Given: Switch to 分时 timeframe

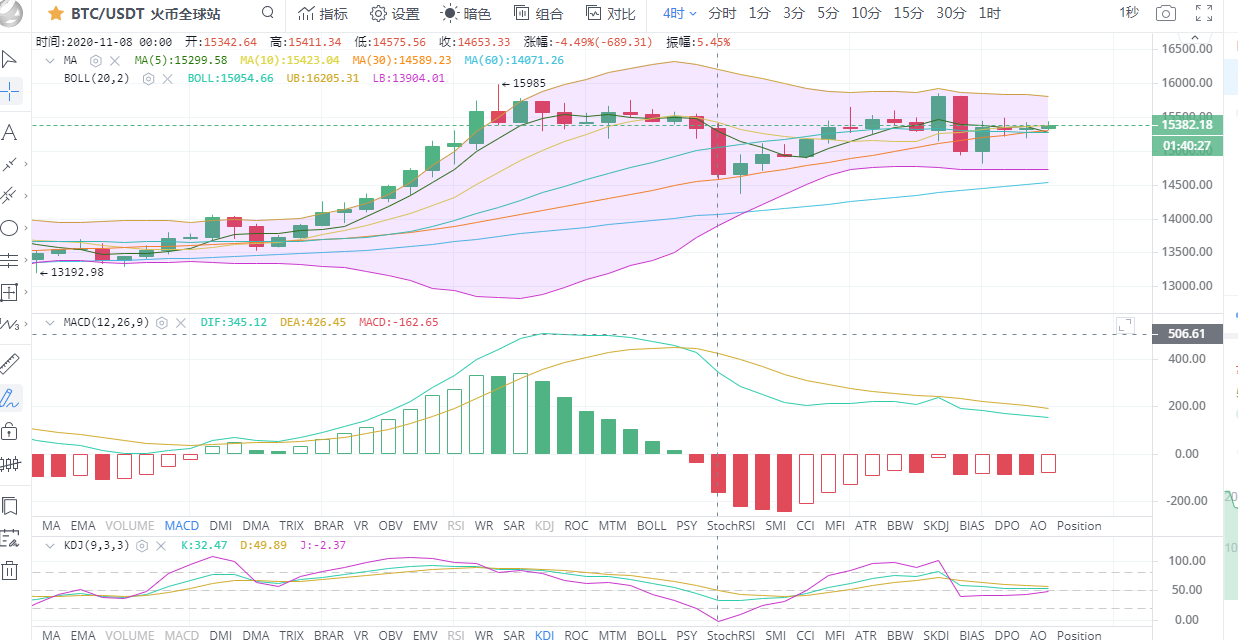Looking at the screenshot, I should coord(722,13).
